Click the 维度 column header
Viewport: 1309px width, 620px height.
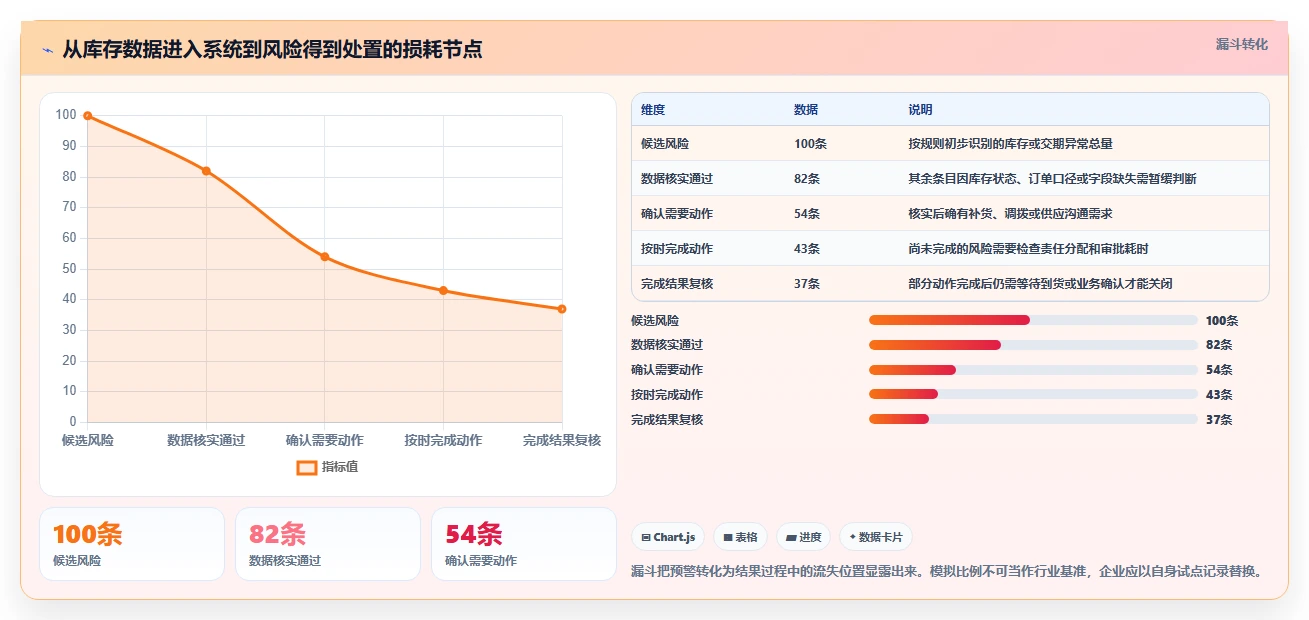point(653,110)
